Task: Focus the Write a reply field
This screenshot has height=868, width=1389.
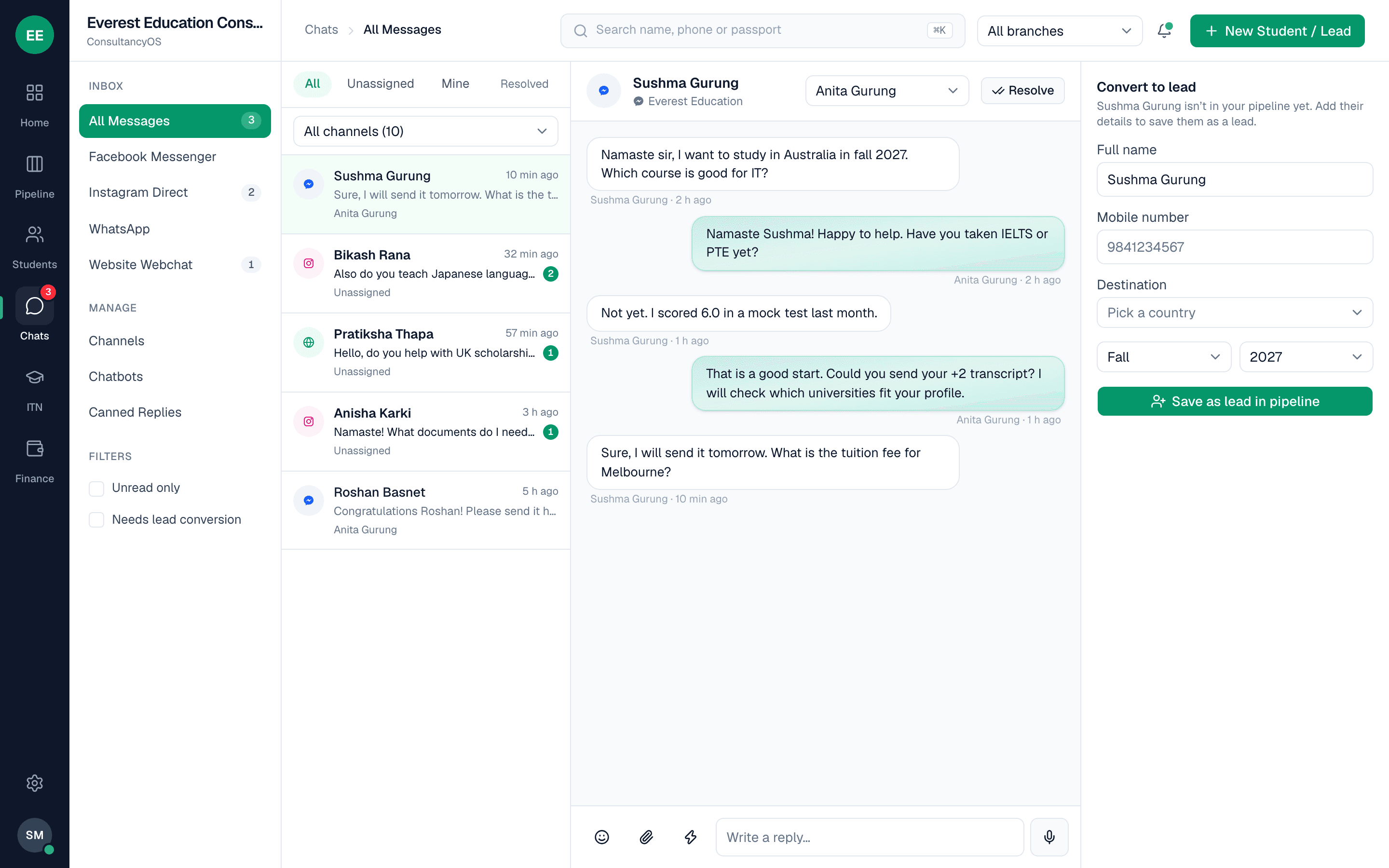Action: (x=870, y=837)
